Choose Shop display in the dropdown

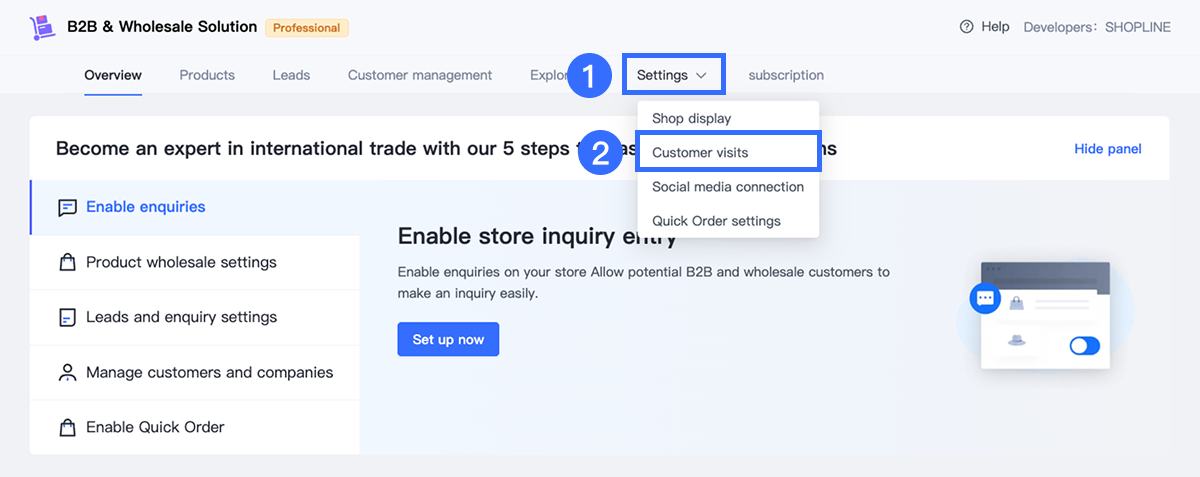691,118
